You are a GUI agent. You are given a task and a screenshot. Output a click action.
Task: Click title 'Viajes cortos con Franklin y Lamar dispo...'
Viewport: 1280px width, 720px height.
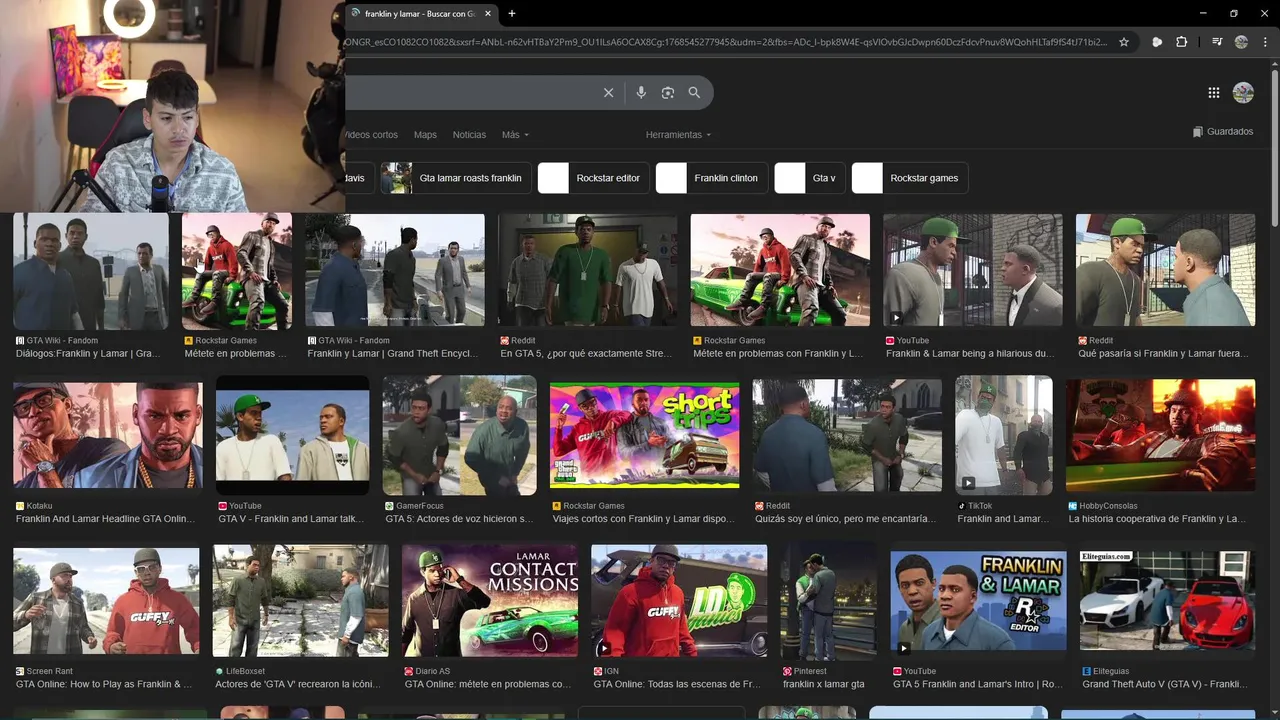(x=643, y=519)
